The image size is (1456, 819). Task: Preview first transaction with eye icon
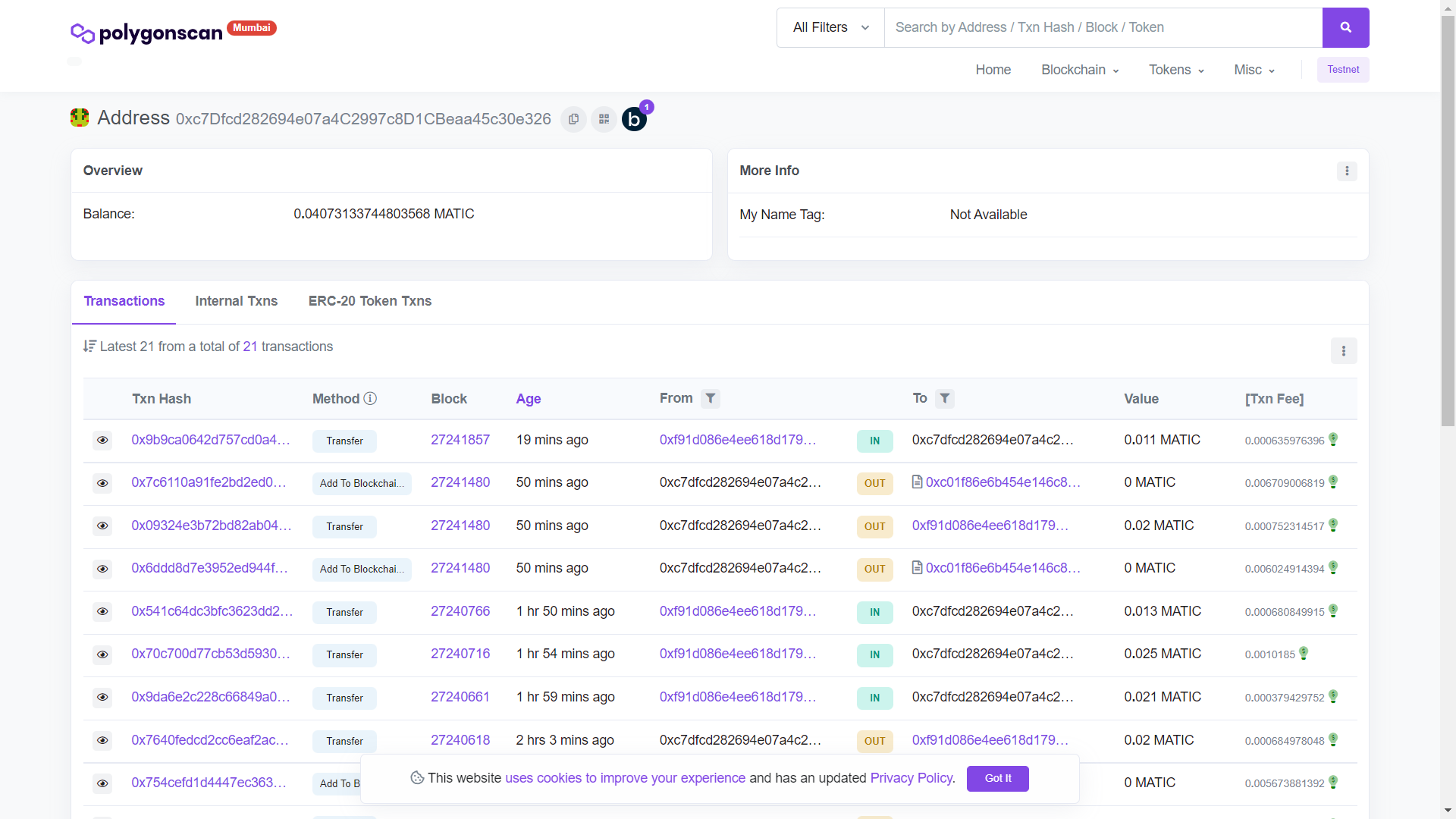(x=102, y=440)
